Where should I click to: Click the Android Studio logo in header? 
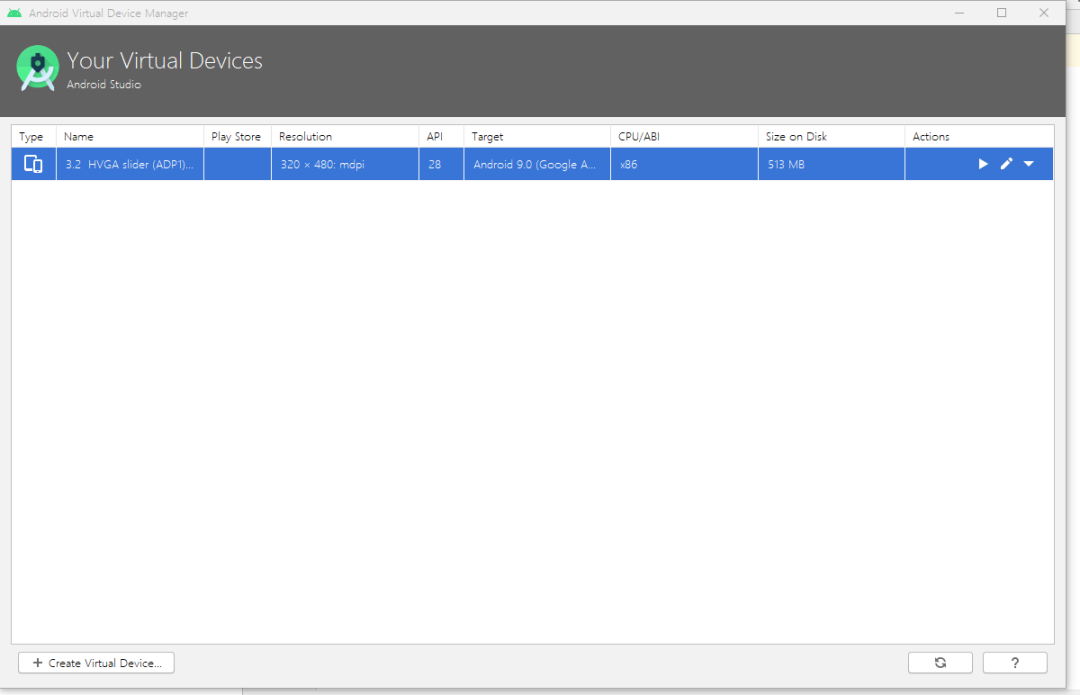click(37, 68)
